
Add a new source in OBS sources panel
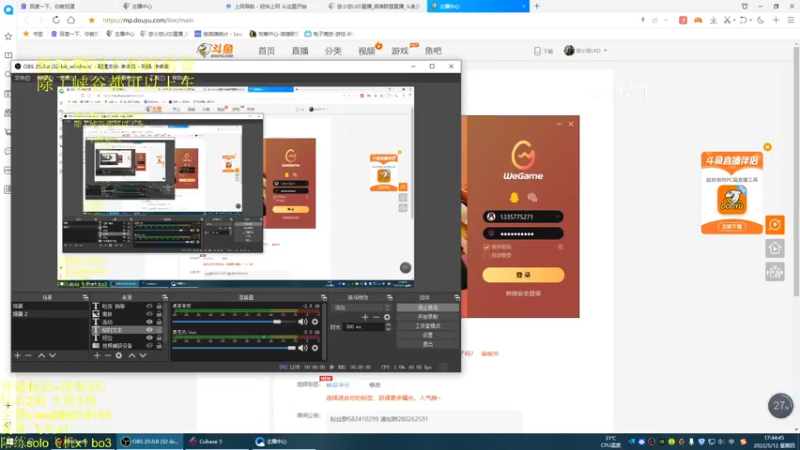click(97, 355)
